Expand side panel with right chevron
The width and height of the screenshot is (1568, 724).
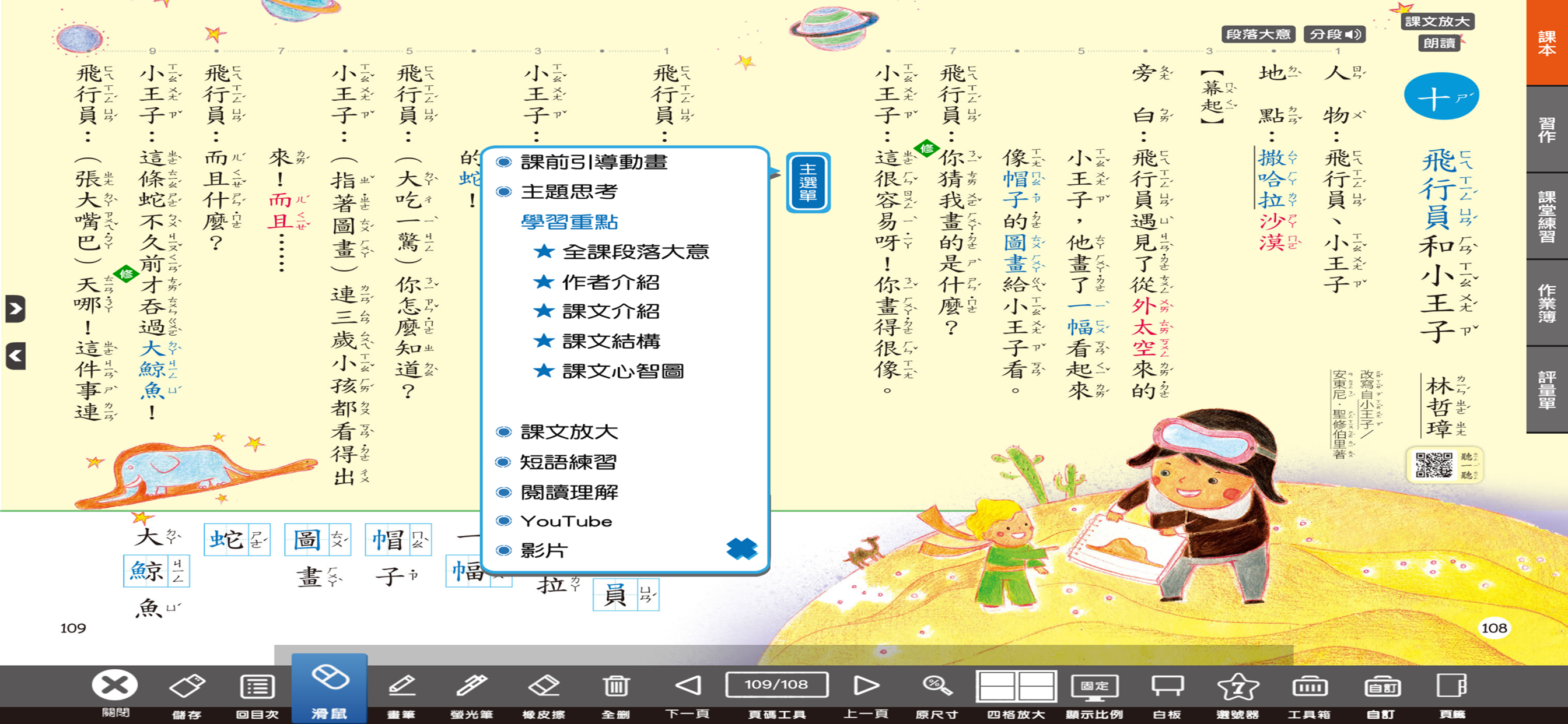tap(15, 309)
